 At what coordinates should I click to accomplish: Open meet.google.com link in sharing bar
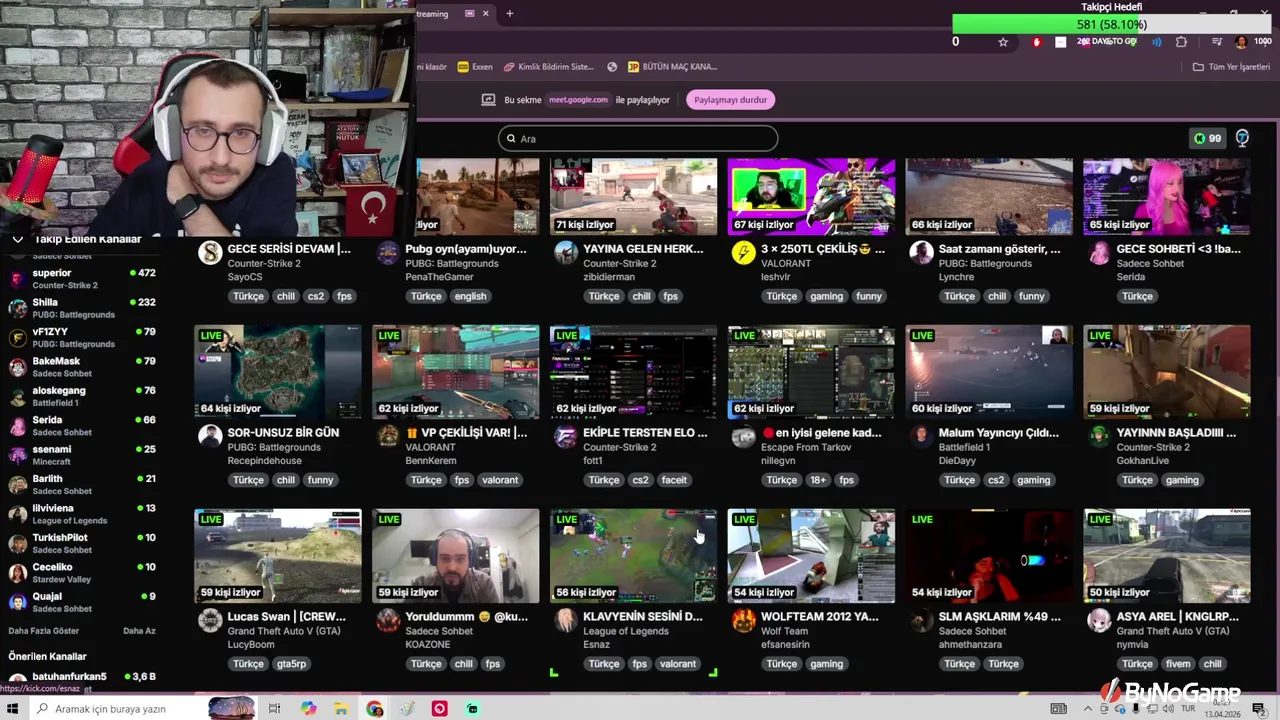578,99
